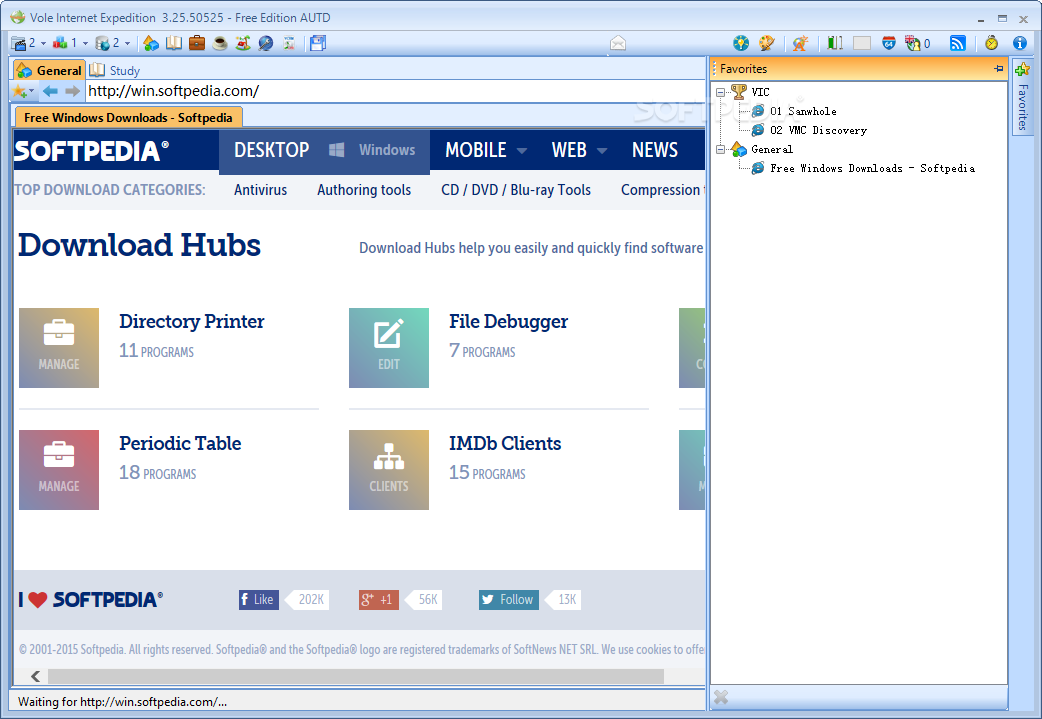Image resolution: width=1042 pixels, height=719 pixels.
Task: Collapse the General favorites tree node
Action: [720, 150]
